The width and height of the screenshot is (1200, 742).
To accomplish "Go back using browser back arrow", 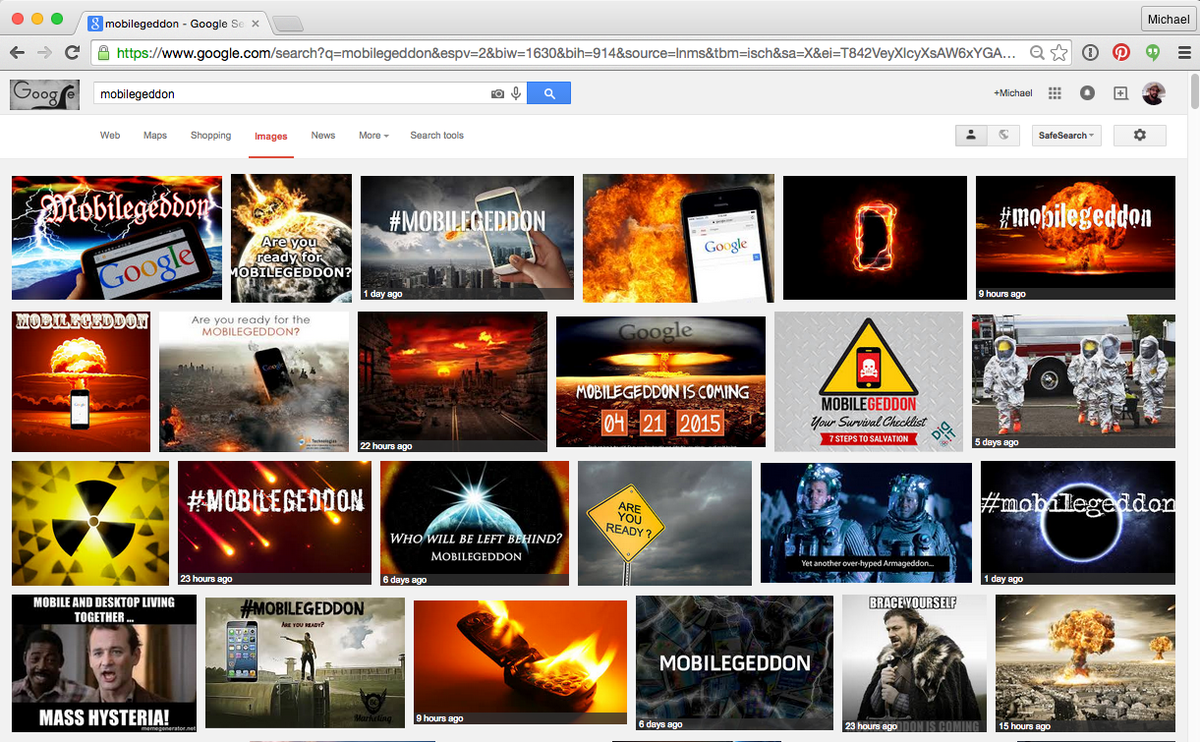I will 17,53.
